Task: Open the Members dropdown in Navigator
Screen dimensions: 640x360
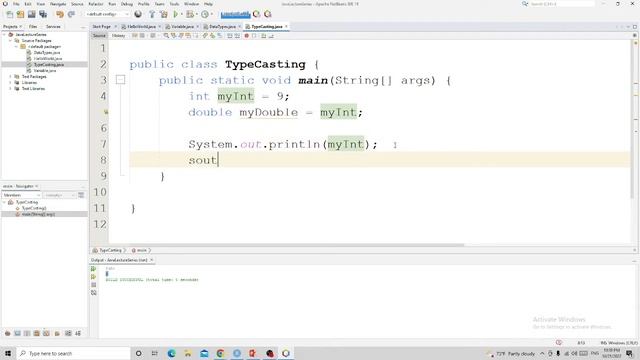Action: click(22, 196)
